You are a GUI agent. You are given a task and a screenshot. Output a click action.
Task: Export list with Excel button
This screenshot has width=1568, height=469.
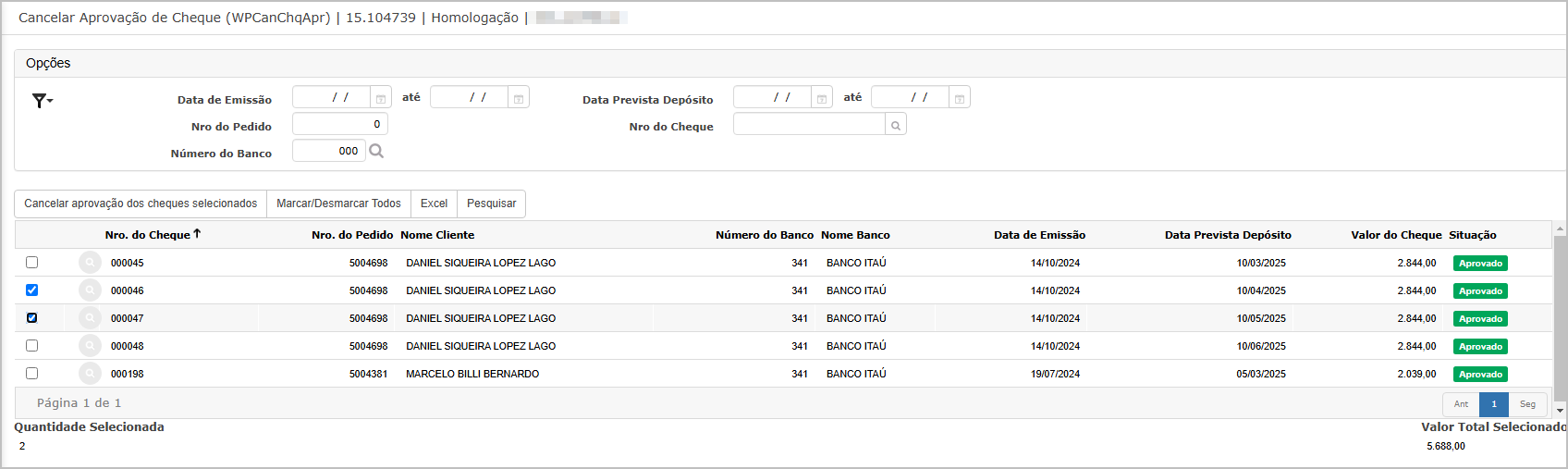click(x=434, y=204)
